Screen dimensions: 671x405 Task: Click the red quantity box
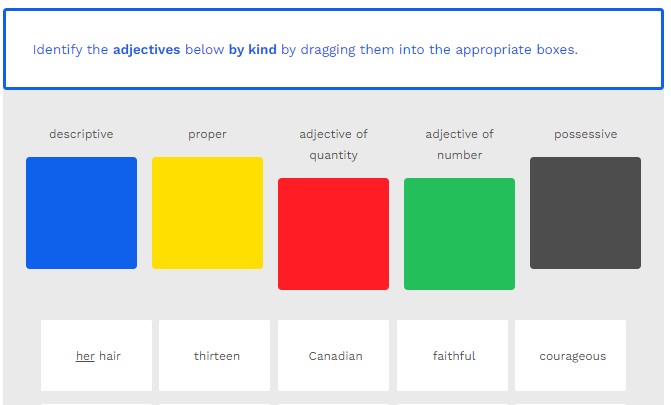[333, 234]
